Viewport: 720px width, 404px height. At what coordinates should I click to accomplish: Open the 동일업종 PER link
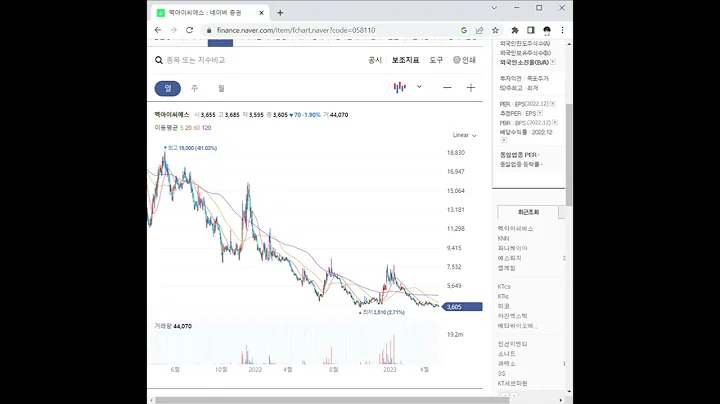pyautogui.click(x=520, y=155)
